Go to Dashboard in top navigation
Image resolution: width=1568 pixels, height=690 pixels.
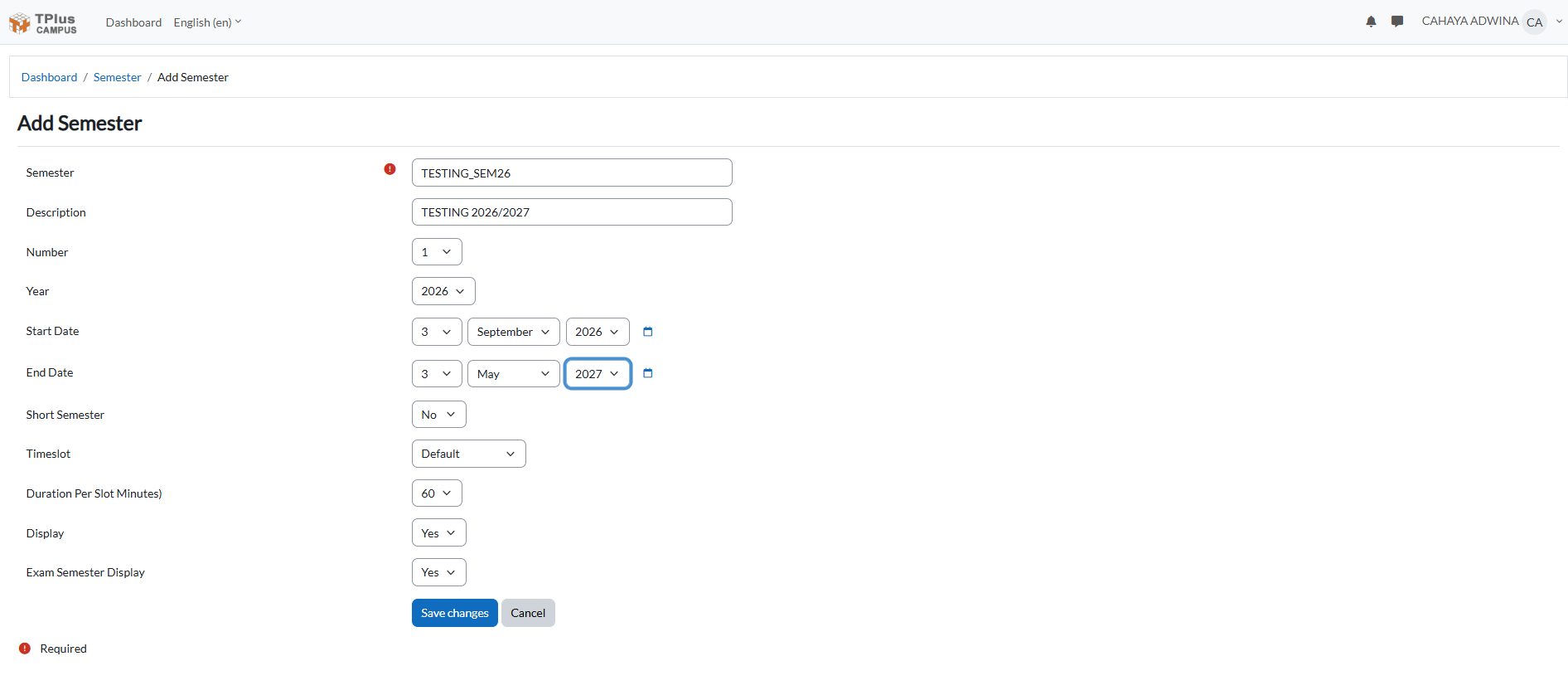(133, 22)
